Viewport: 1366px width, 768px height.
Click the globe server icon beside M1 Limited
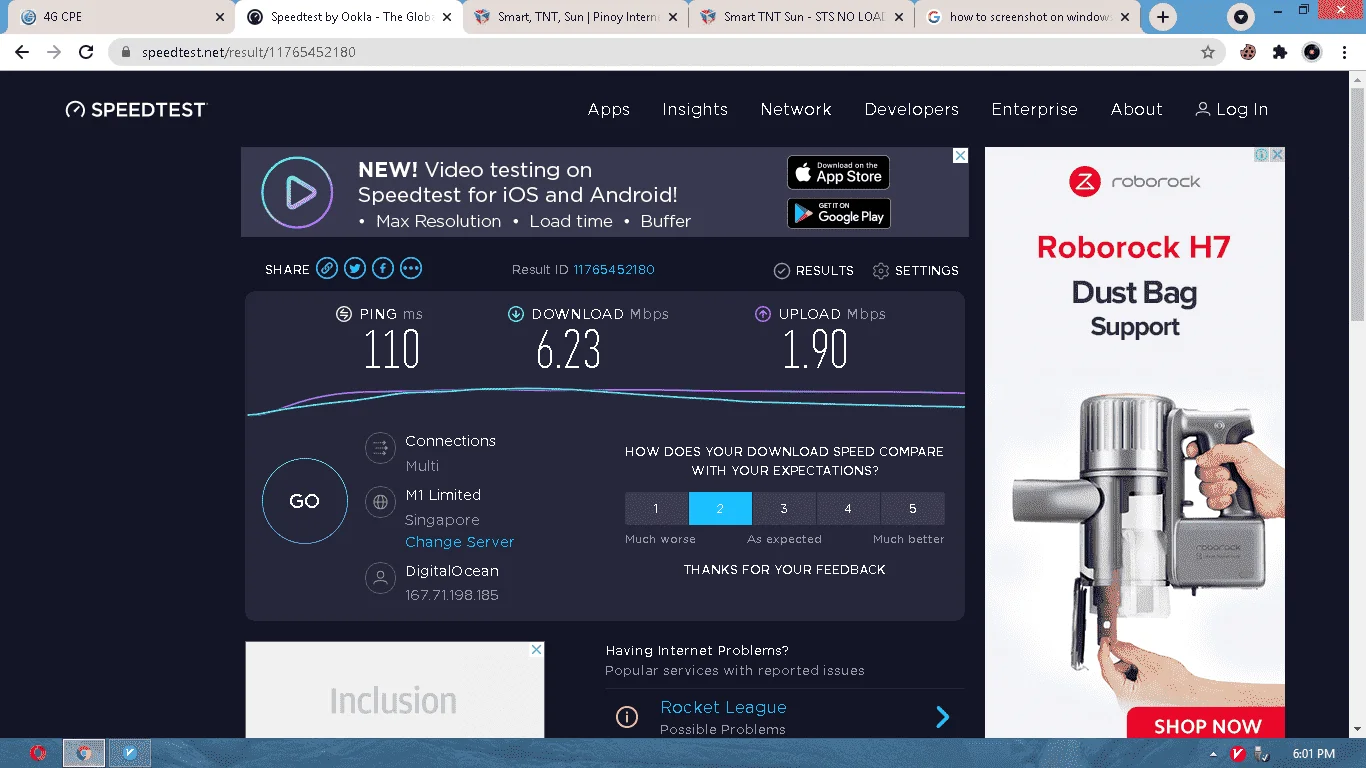click(380, 502)
